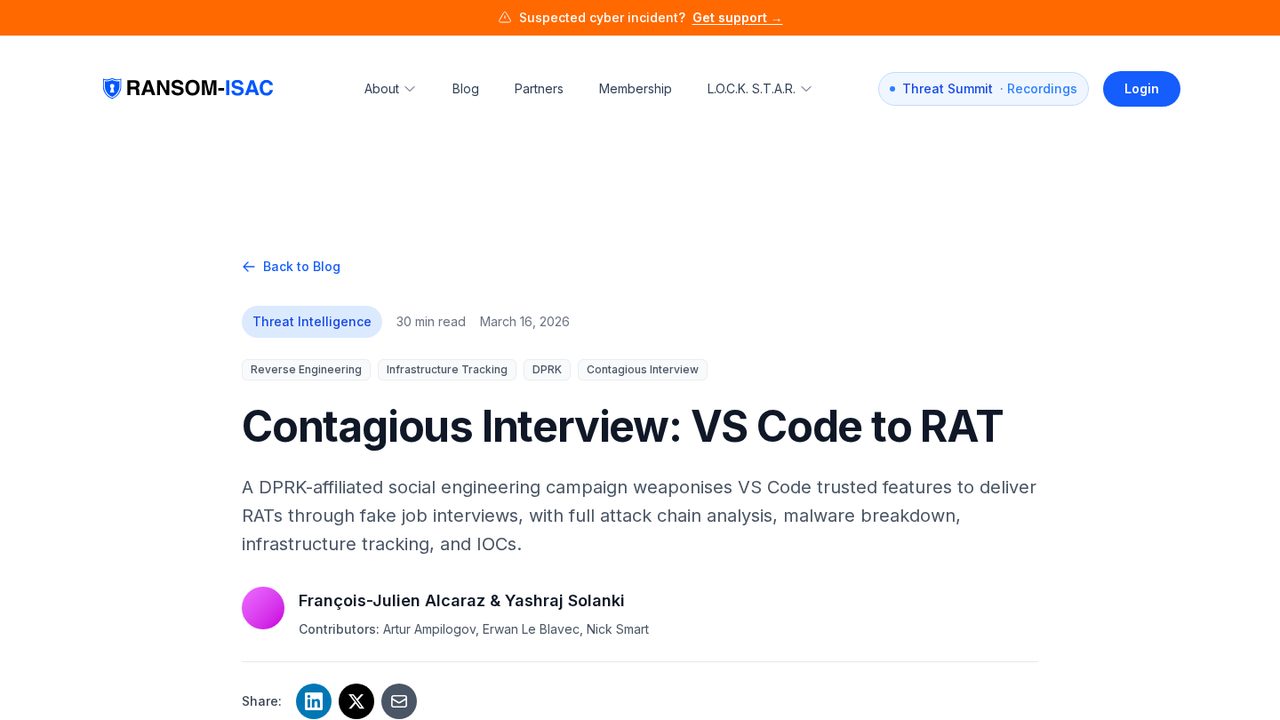Select the Reverse Engineering tag
Viewport: 1280px width, 720px height.
(306, 370)
